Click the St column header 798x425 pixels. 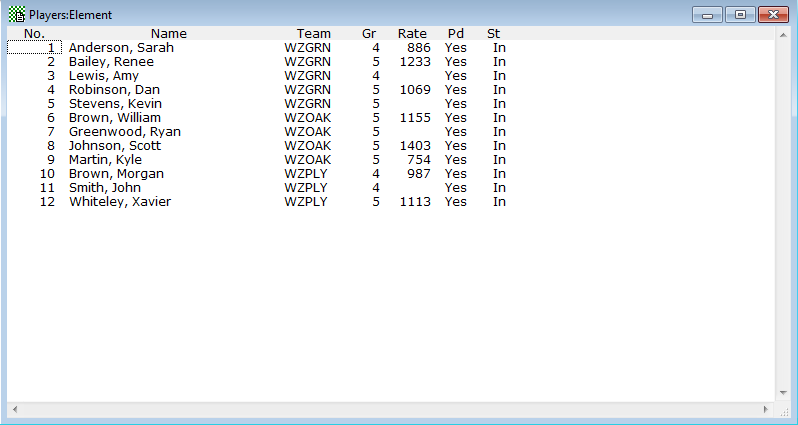point(494,34)
